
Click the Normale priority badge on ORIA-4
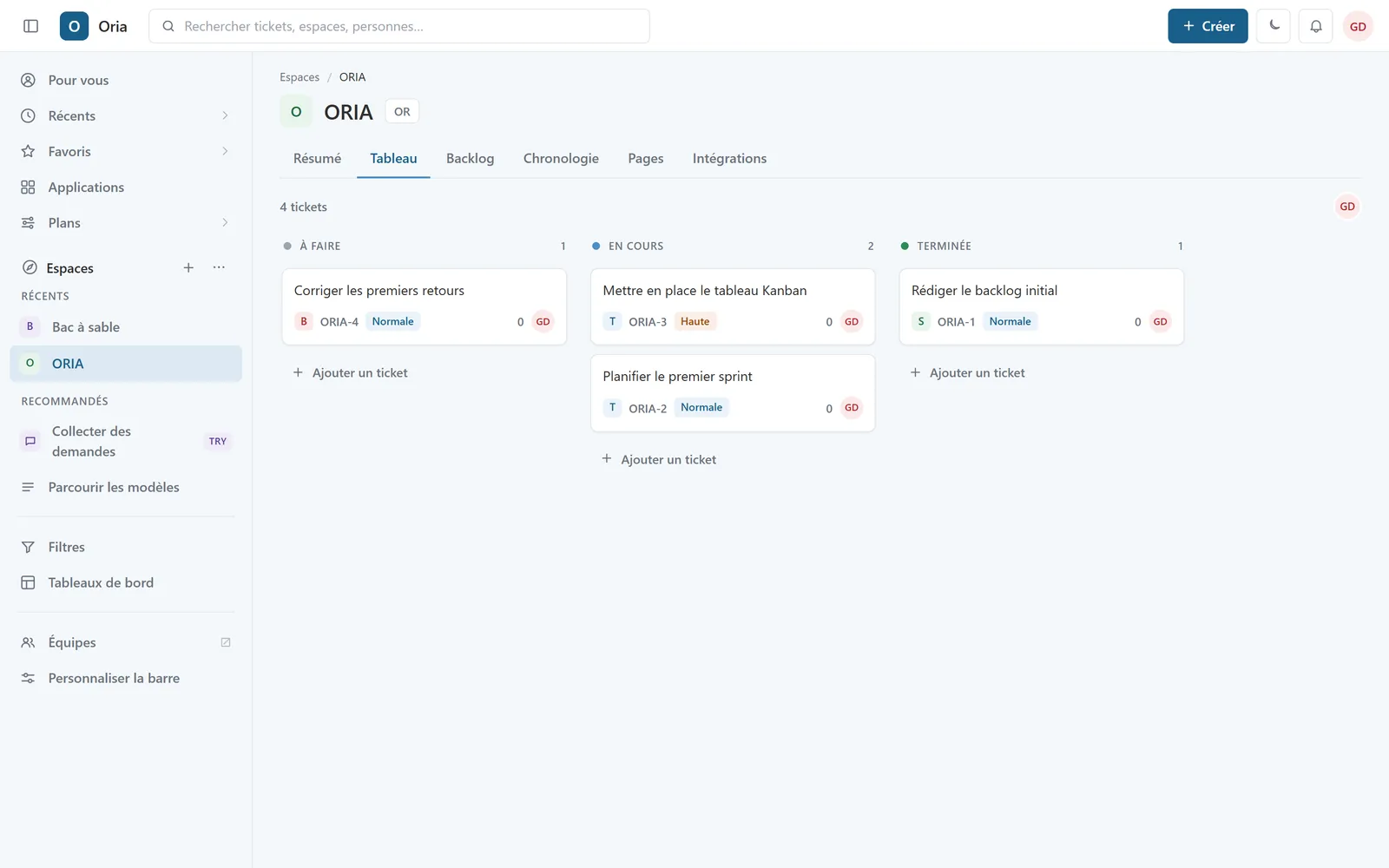point(392,321)
